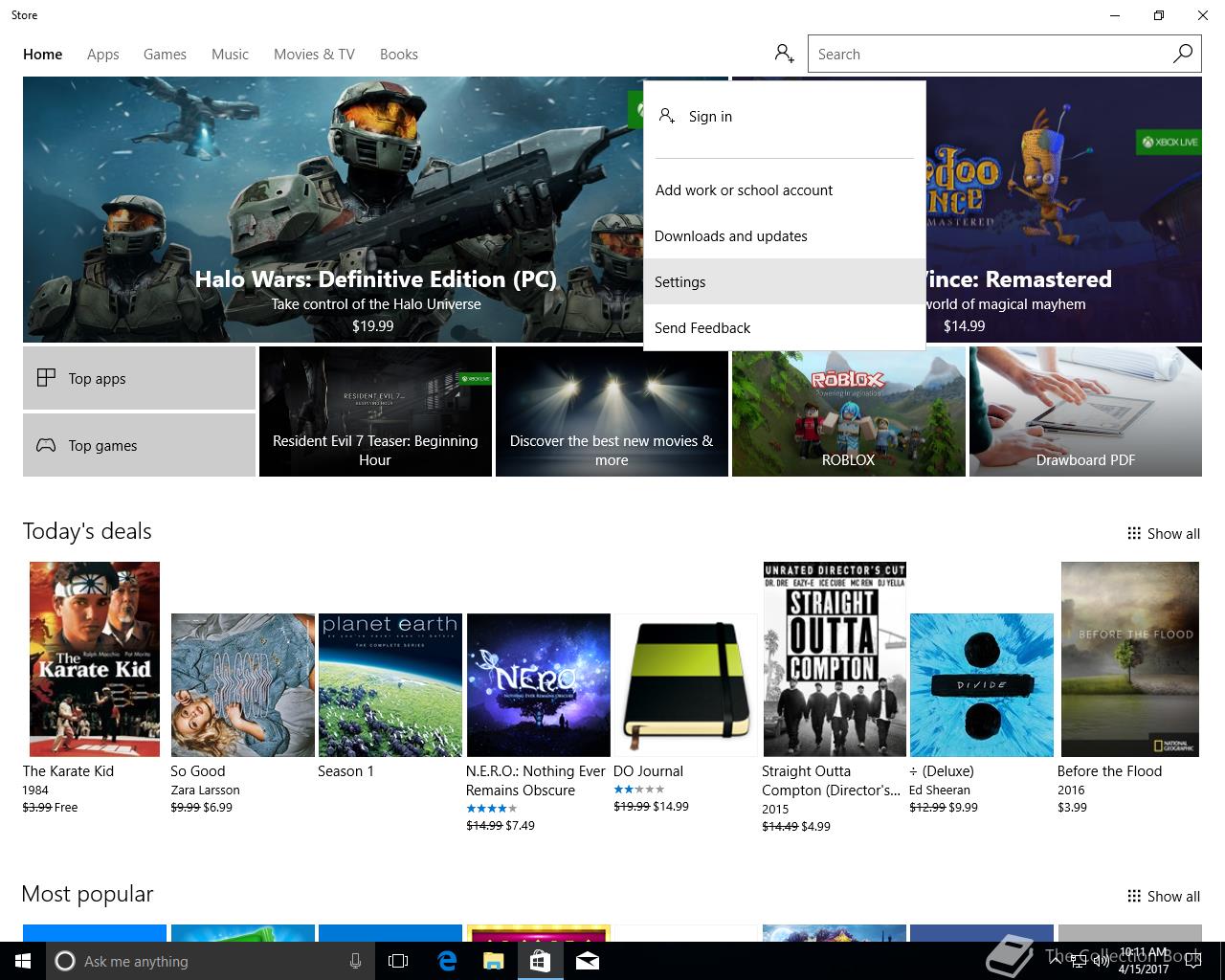The width and height of the screenshot is (1225, 980).
Task: Click the Ask me anything Cortana box
Action: (209, 961)
